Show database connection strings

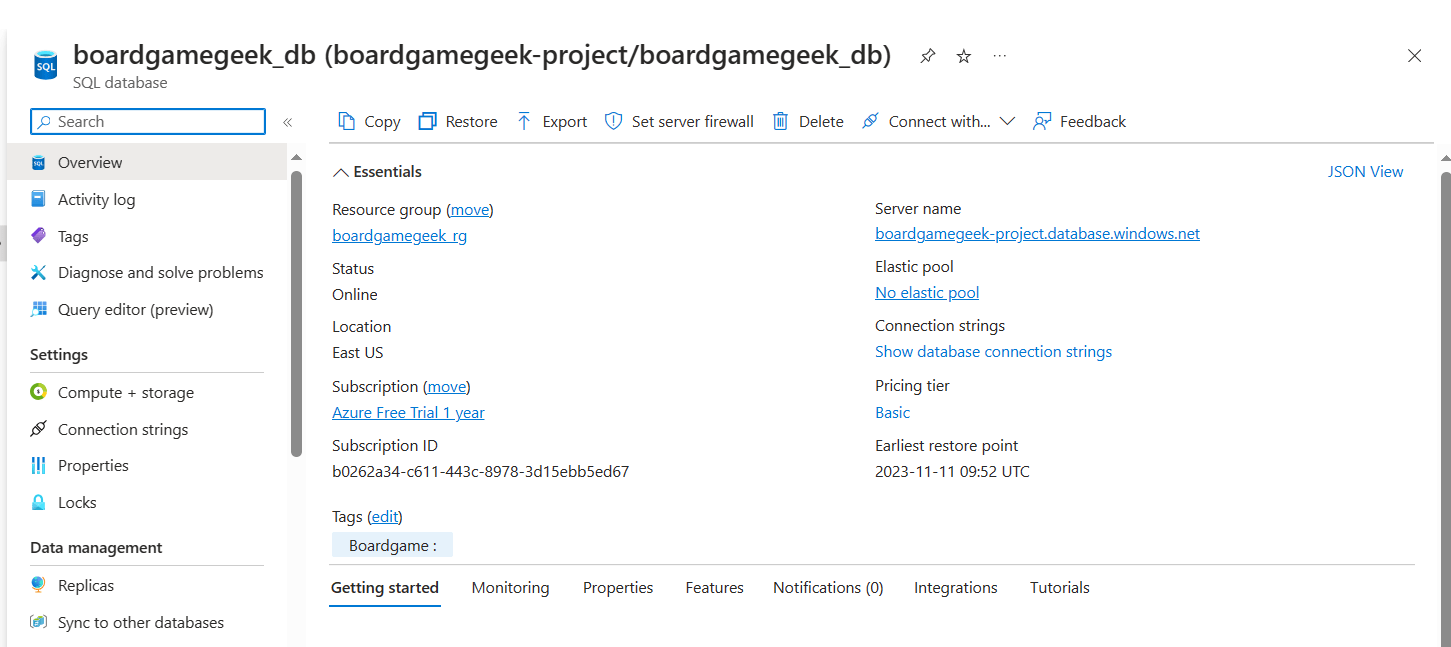(x=993, y=352)
